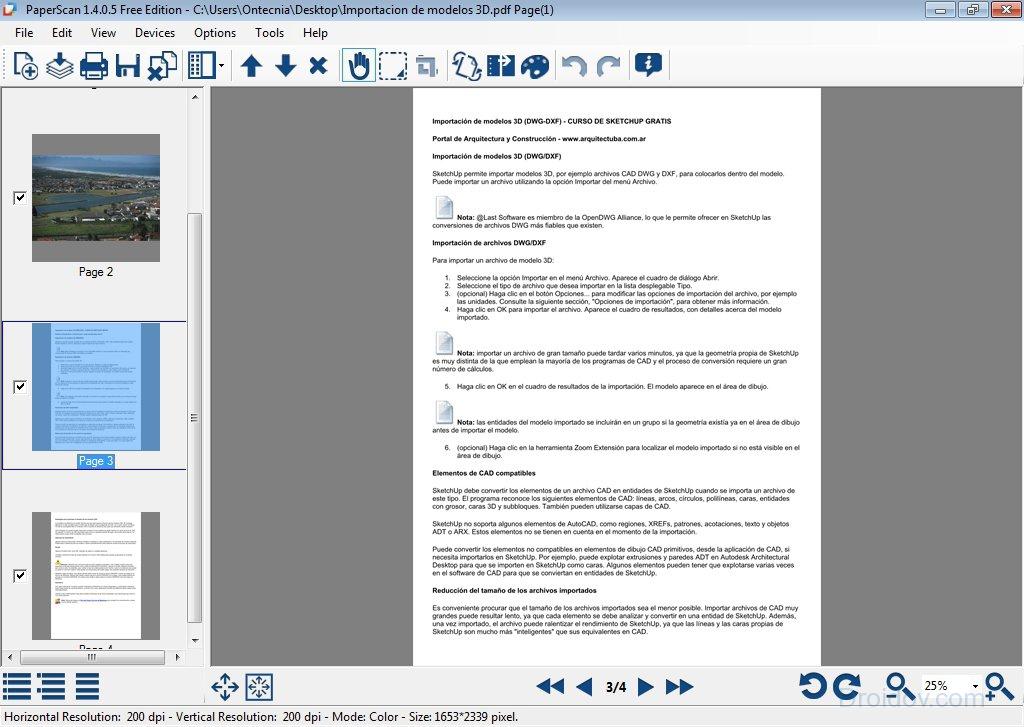
Task: Click the thumbnail panel horizontal scrollbar handle
Action: (92, 657)
